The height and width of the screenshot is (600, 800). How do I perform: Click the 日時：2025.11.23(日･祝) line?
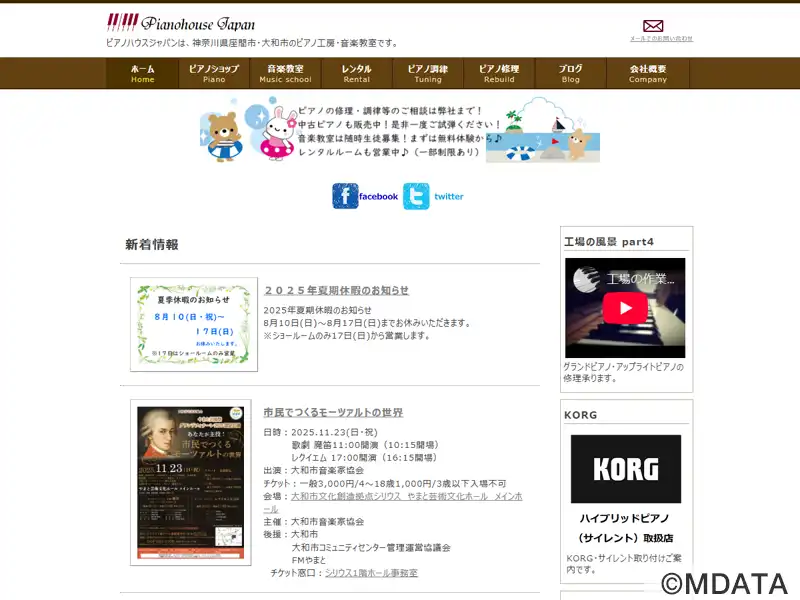point(320,432)
